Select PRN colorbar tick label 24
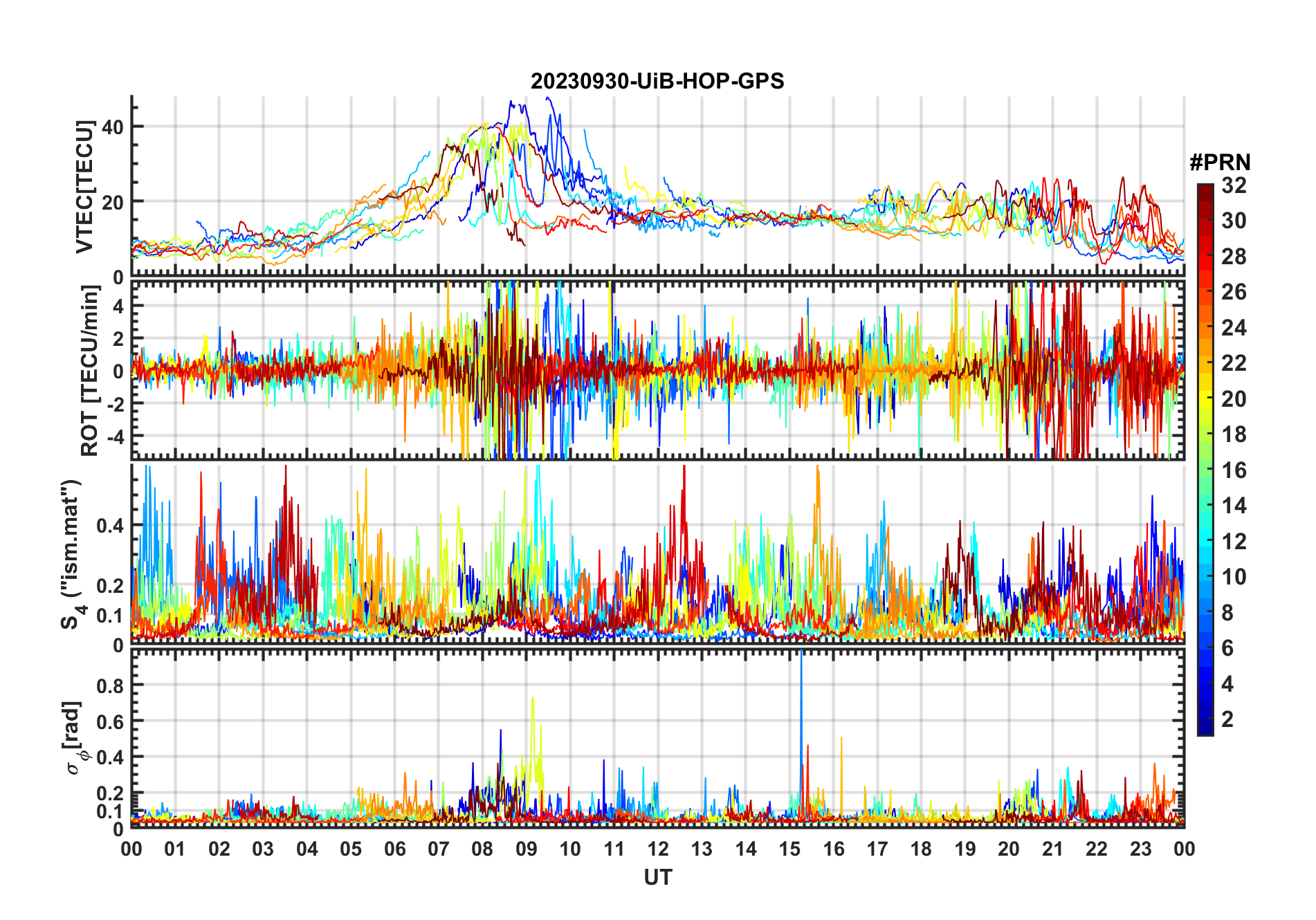Image resolution: width=1316 pixels, height=920 pixels. tap(1234, 328)
